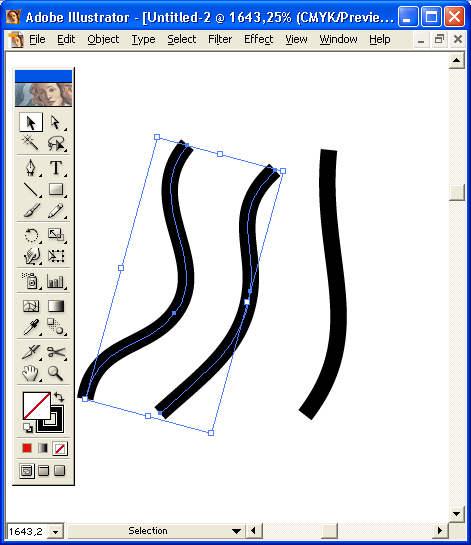Expand the zoom level dropdown

pyautogui.click(x=55, y=531)
